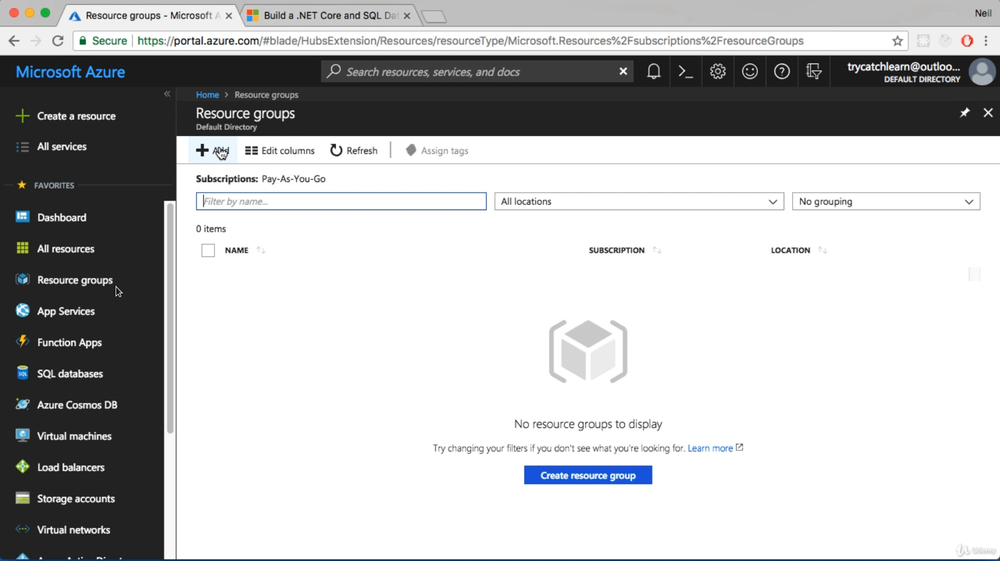
Task: Click the Storage accounts icon
Action: [x=22, y=498]
